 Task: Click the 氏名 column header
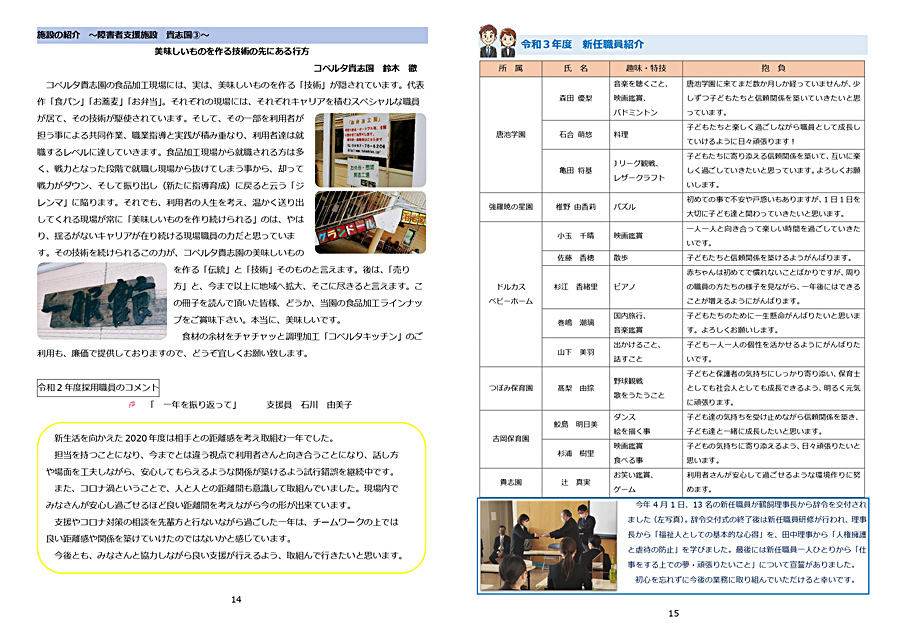coord(576,68)
